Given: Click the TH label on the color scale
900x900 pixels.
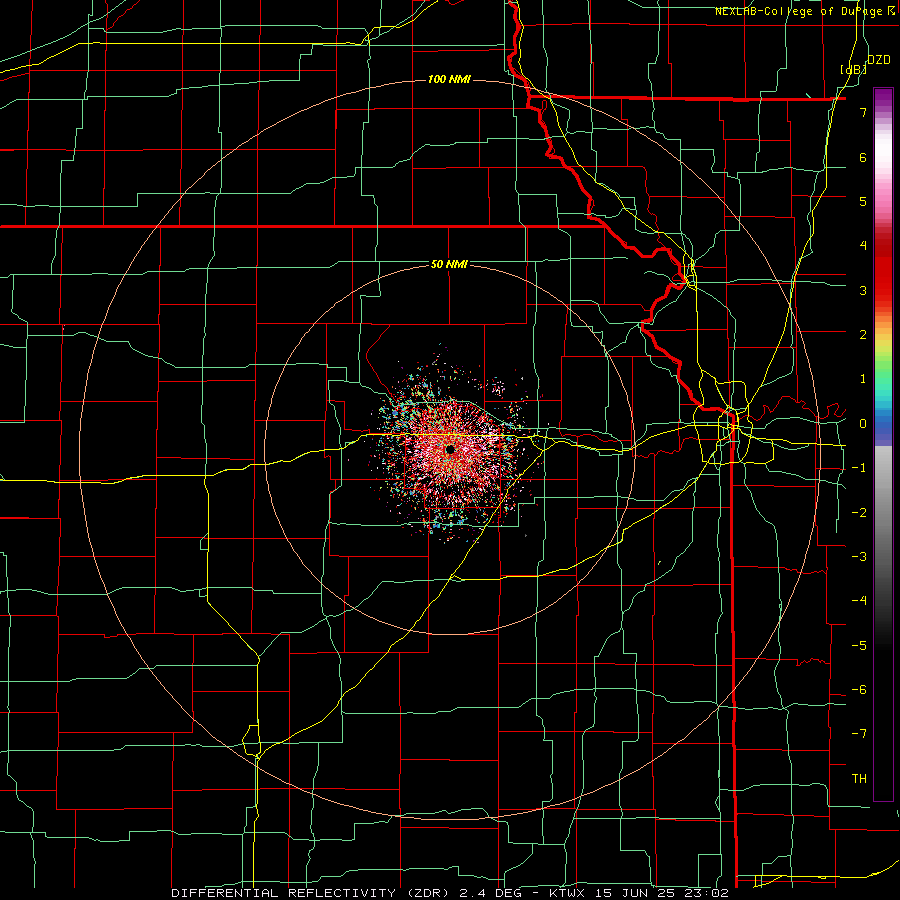Looking at the screenshot, I should (x=859, y=778).
